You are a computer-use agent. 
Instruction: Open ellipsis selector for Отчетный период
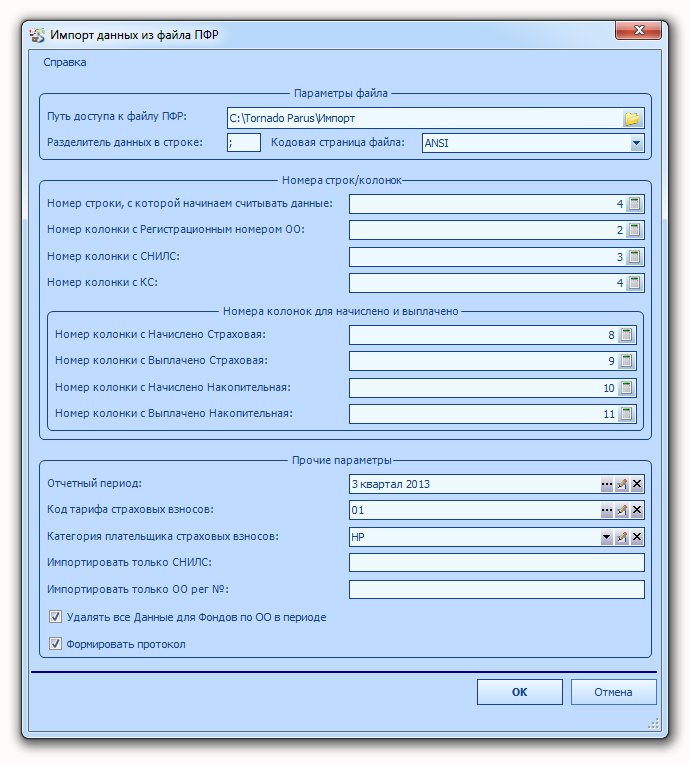point(606,484)
